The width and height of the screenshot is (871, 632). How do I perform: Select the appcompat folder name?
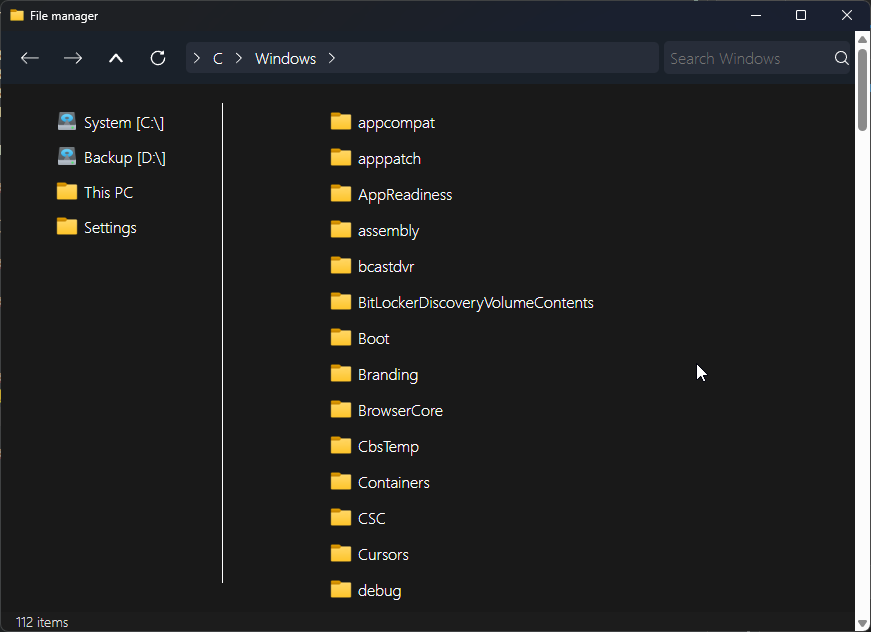[396, 123]
